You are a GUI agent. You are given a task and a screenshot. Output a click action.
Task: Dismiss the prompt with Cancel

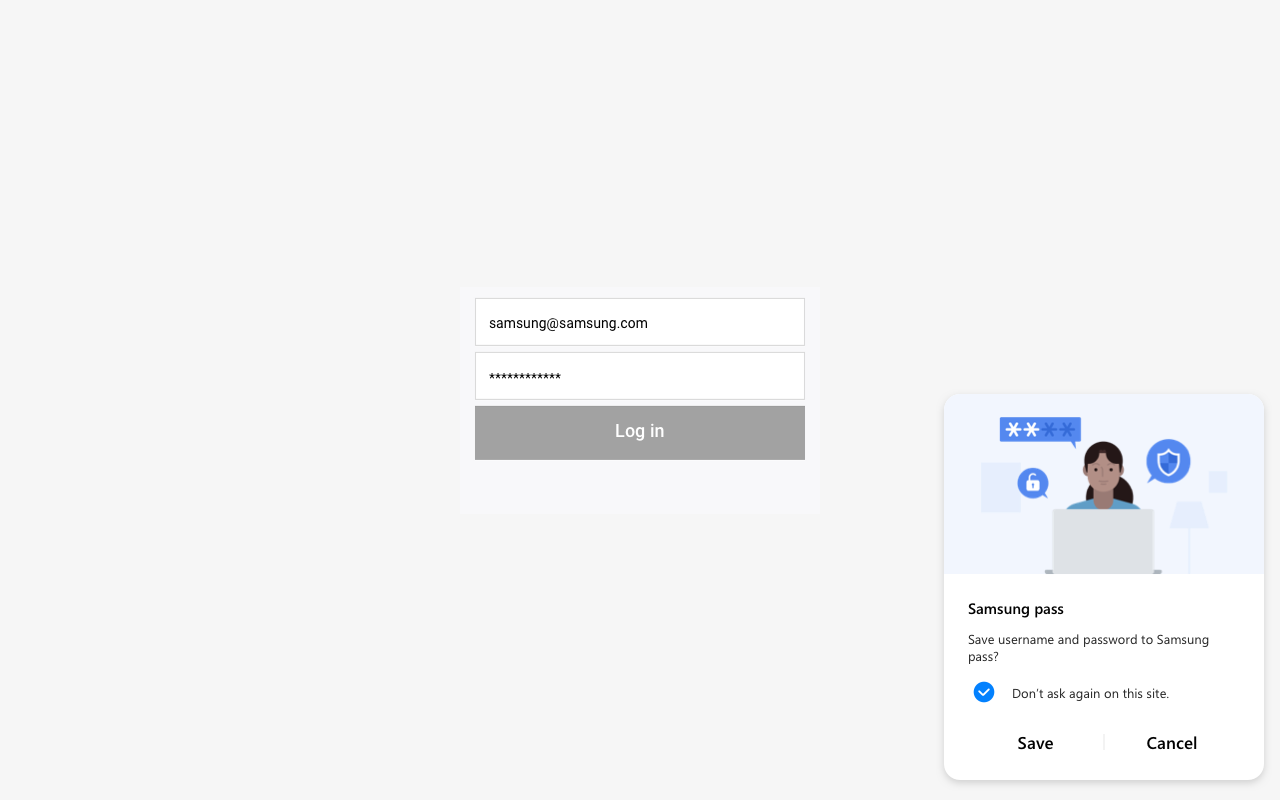point(1171,743)
